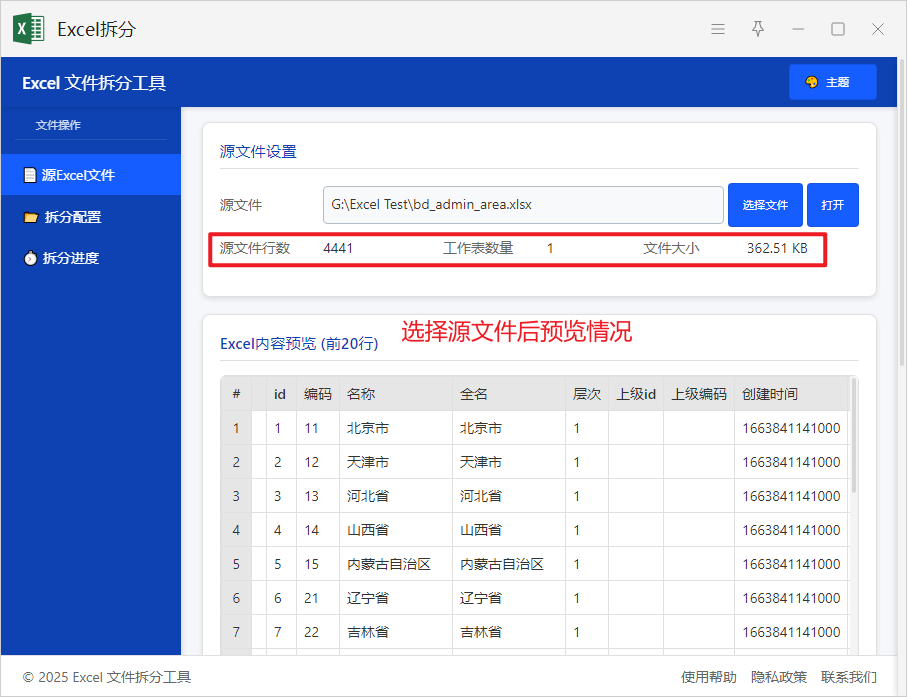Click the 编码 cell showing 15
Viewport: 907px width, 697px height.
318,564
